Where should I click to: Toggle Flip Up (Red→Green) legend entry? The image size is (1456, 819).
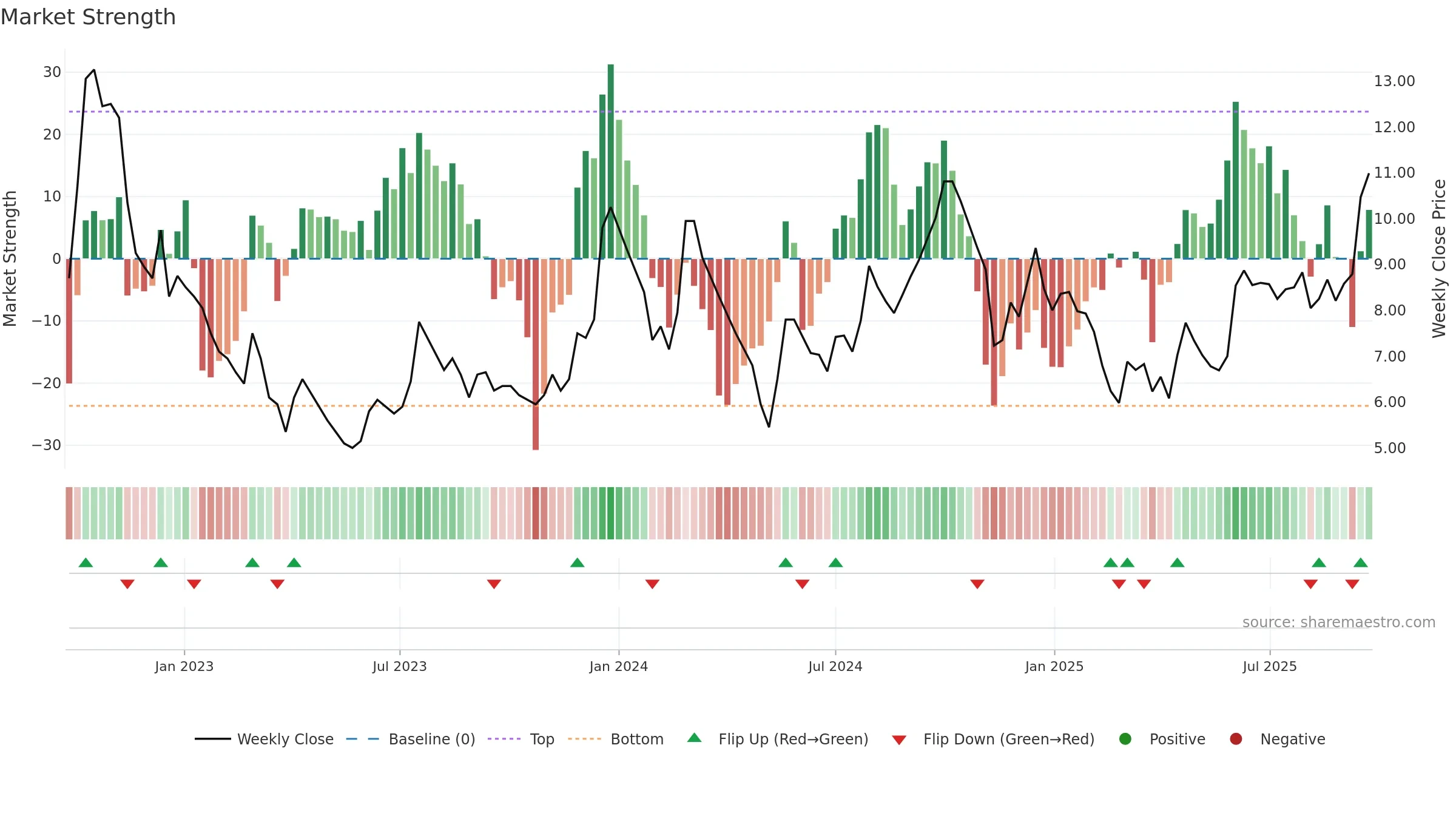point(778,739)
